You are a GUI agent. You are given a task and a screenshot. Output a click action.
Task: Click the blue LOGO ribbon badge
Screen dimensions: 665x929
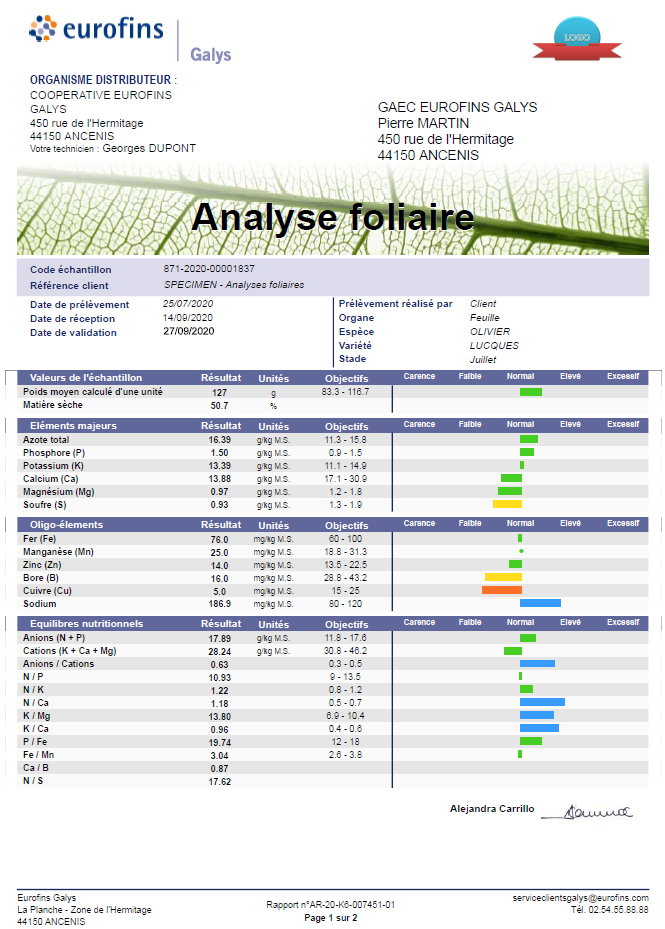click(577, 40)
